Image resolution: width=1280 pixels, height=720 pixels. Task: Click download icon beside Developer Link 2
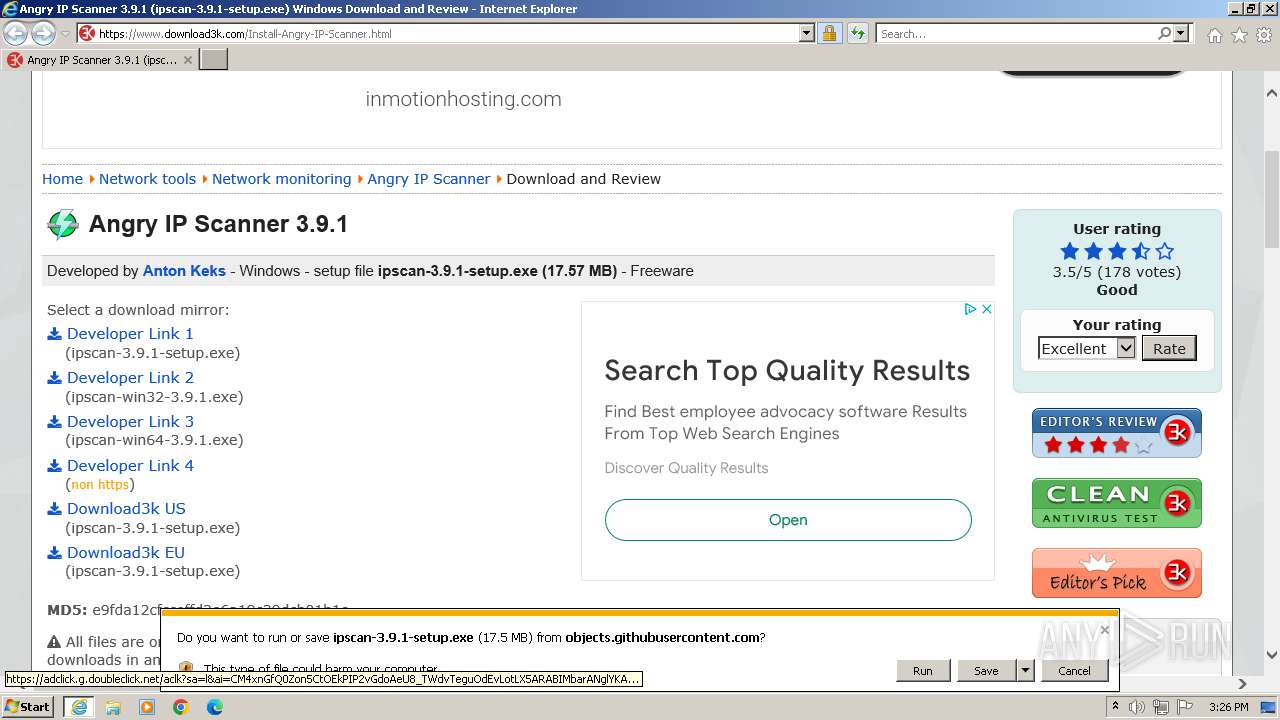click(55, 378)
